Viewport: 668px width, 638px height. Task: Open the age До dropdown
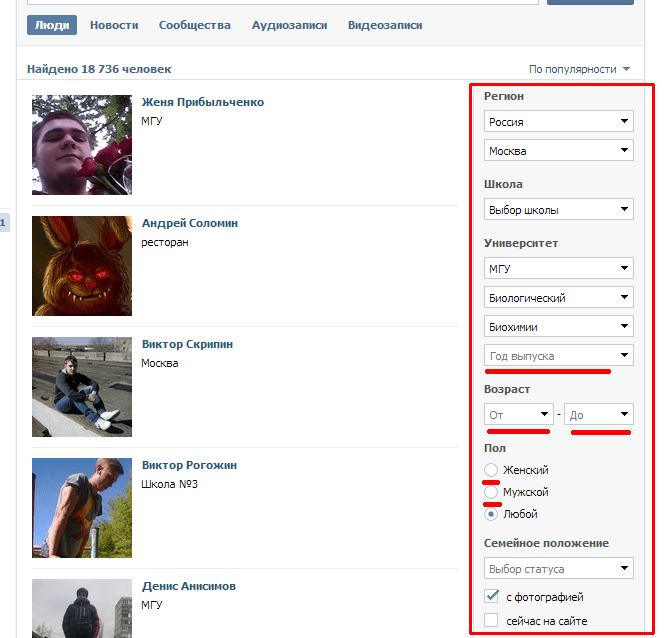[599, 414]
